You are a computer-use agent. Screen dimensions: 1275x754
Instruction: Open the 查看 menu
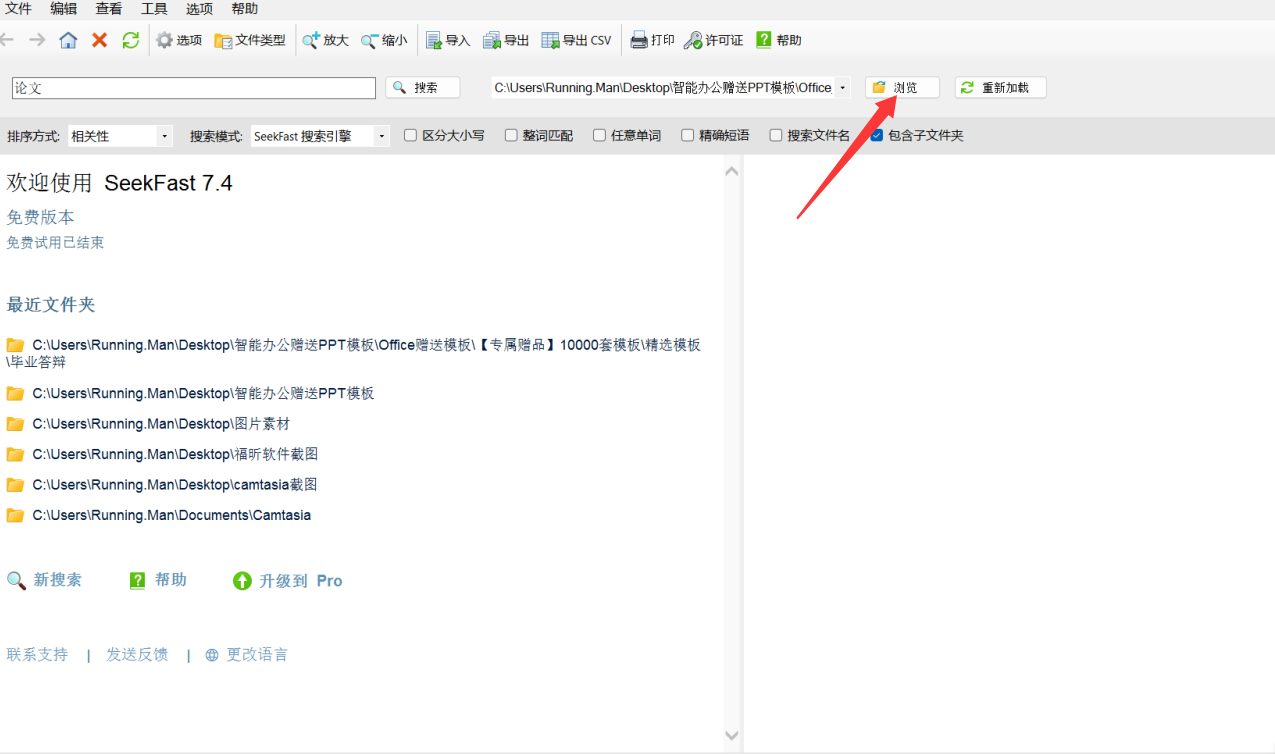pyautogui.click(x=109, y=9)
